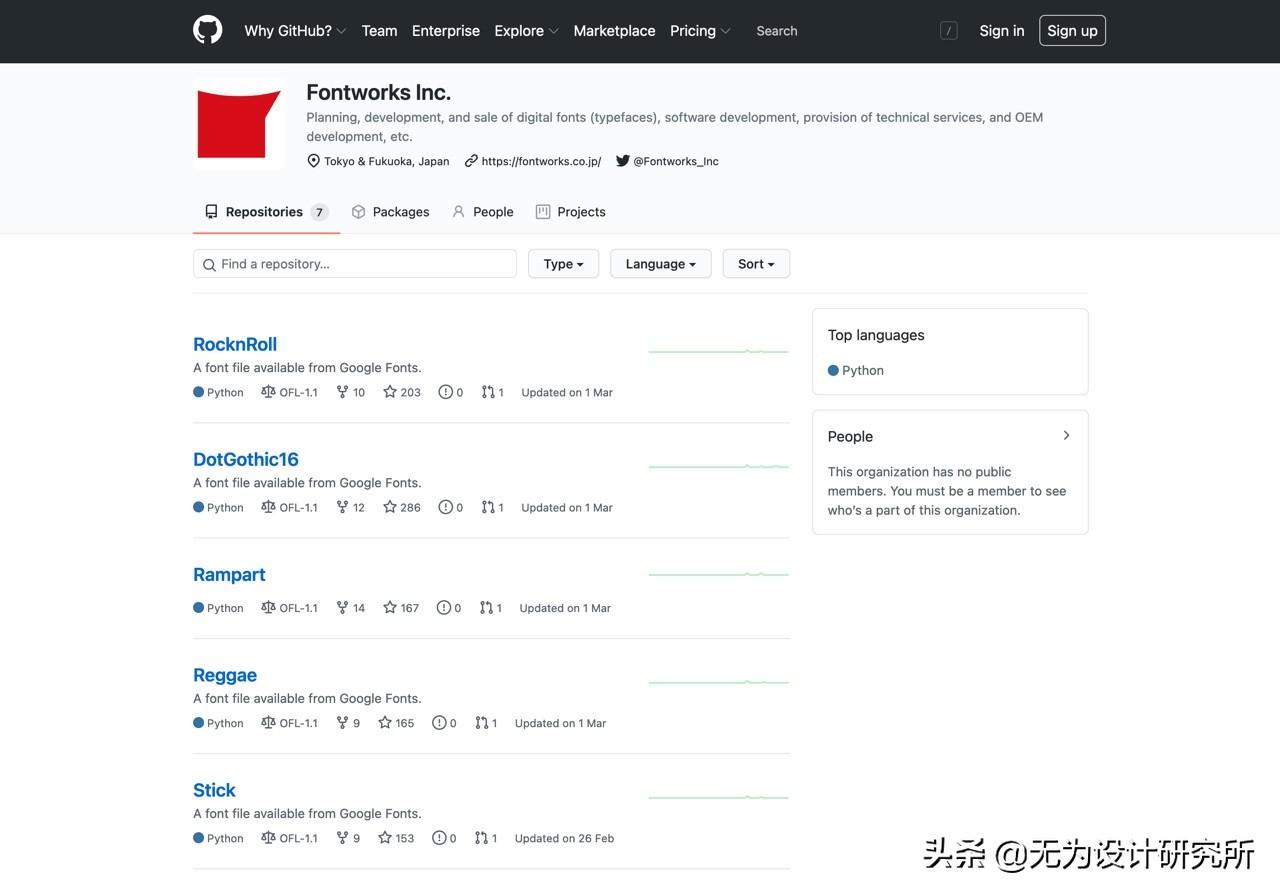Open the Reggae repository
The width and height of the screenshot is (1280, 896).
coord(225,675)
